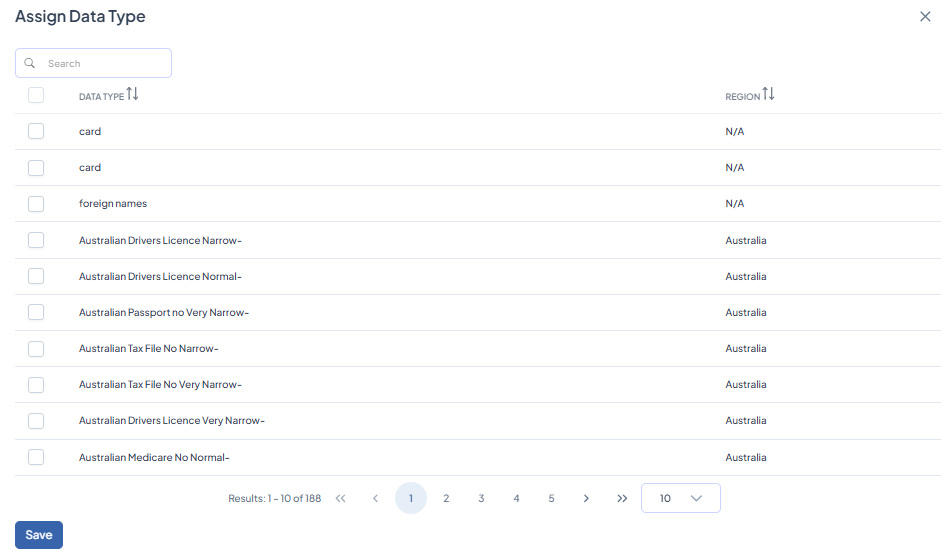Toggle the select-all header checkbox
This screenshot has height=560, width=949.
[x=36, y=95]
